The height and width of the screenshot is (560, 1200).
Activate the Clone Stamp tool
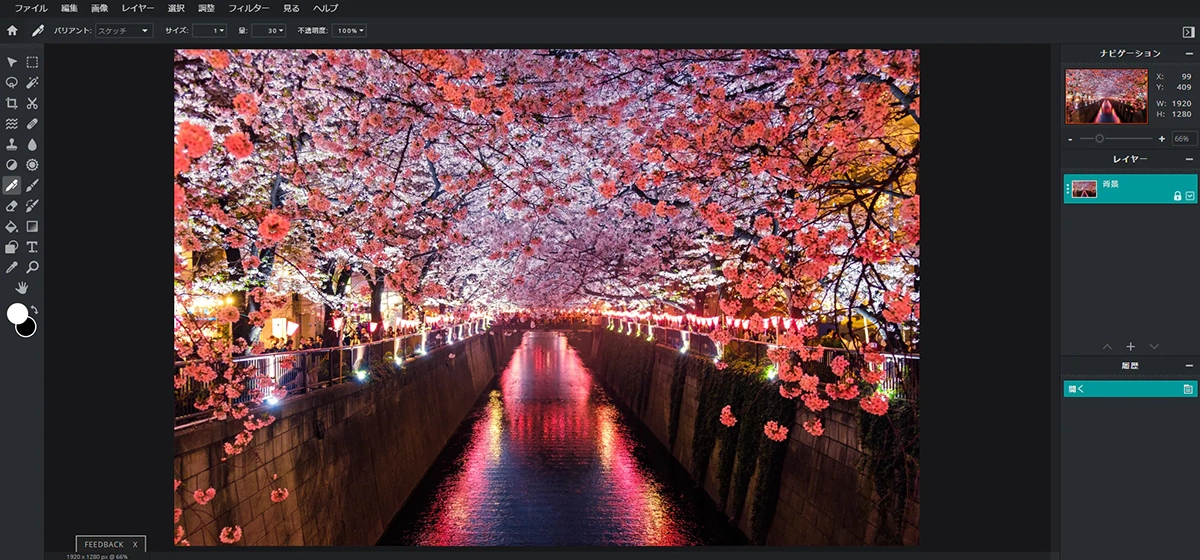[12, 144]
